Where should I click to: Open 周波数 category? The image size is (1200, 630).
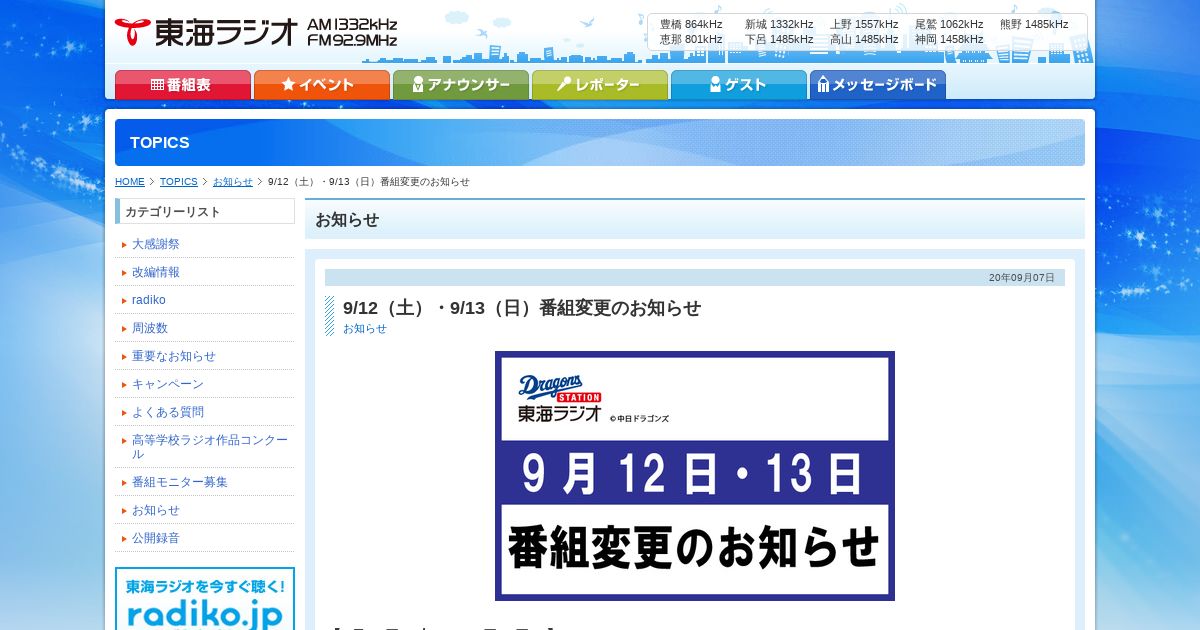[x=150, y=328]
